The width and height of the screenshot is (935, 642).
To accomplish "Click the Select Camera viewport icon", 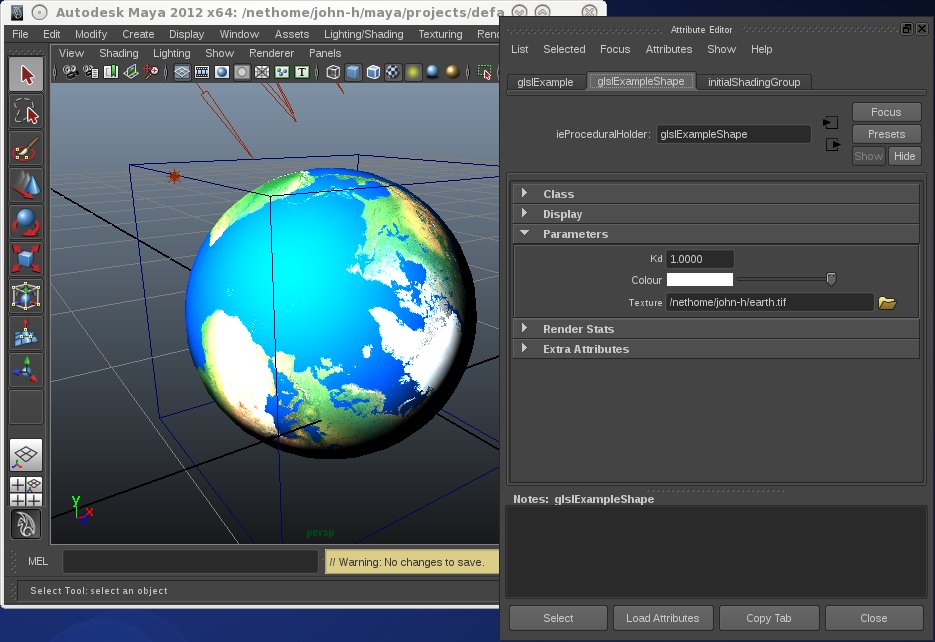I will pyautogui.click(x=71, y=72).
